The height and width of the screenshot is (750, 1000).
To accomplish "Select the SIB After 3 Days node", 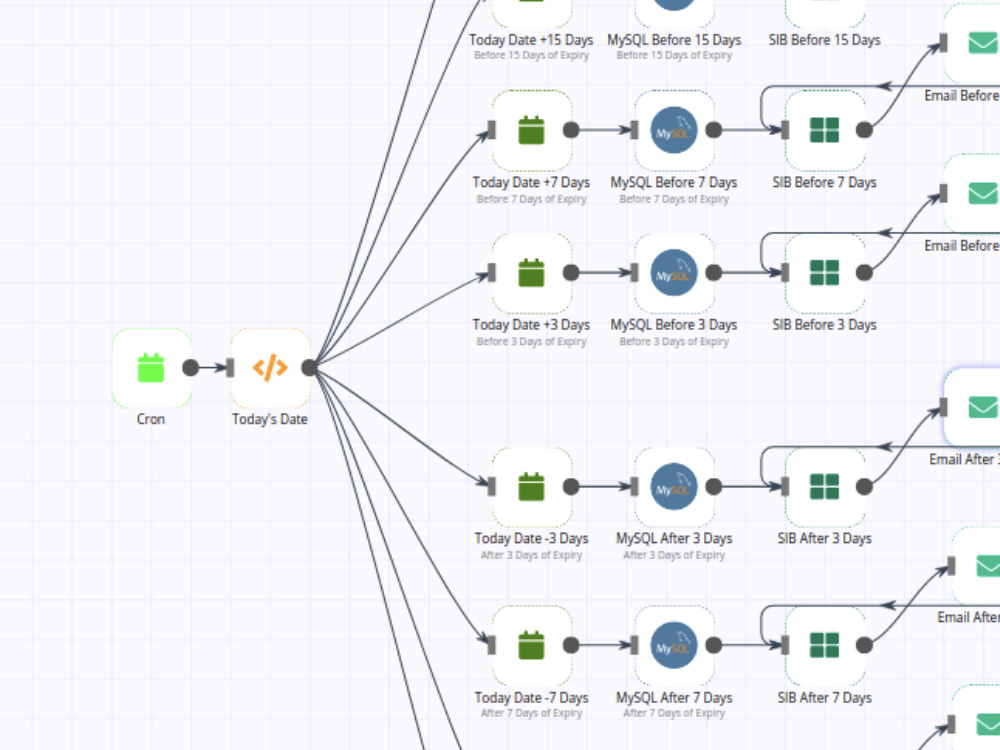I will point(825,487).
